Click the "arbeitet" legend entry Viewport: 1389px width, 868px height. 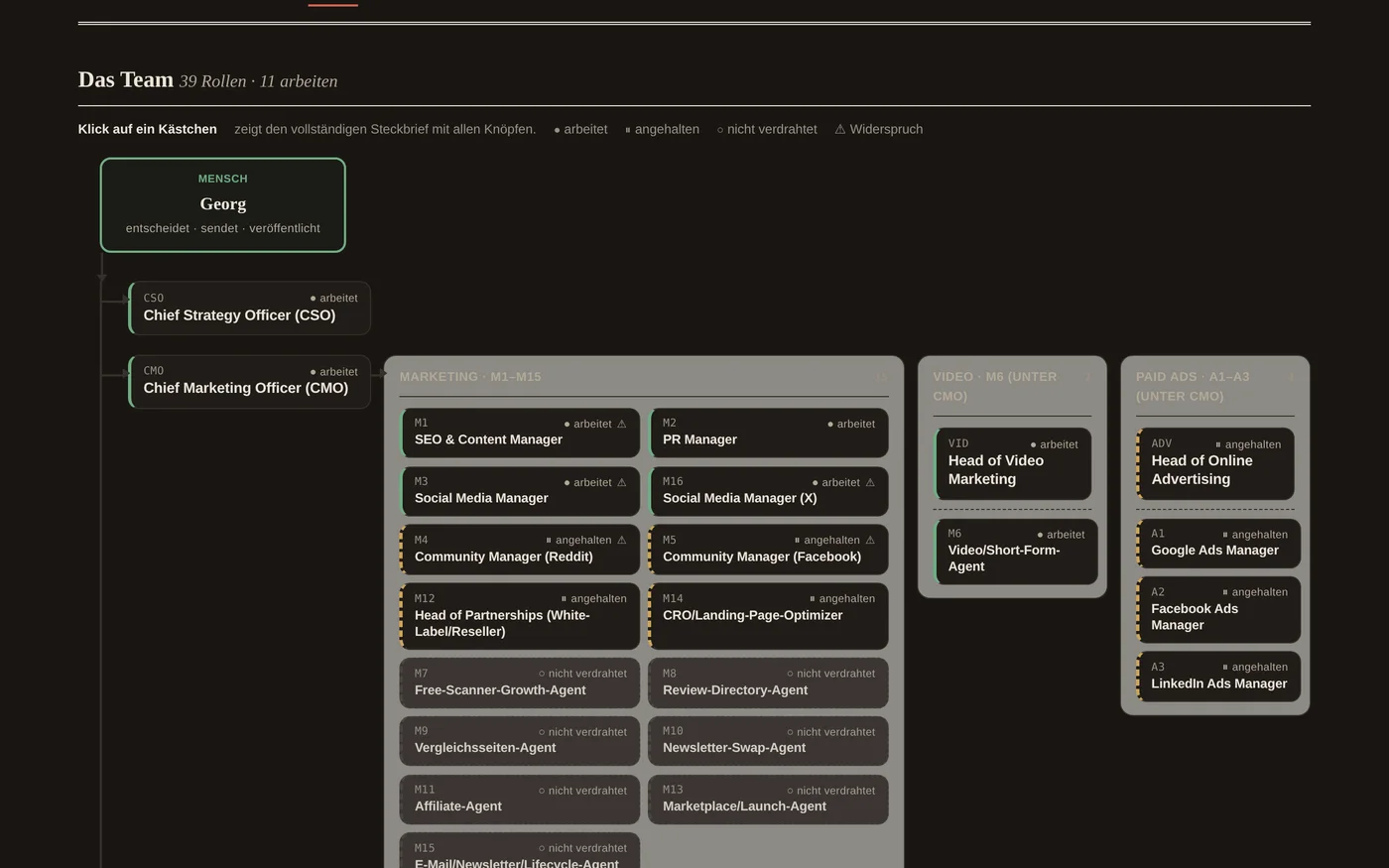(580, 129)
